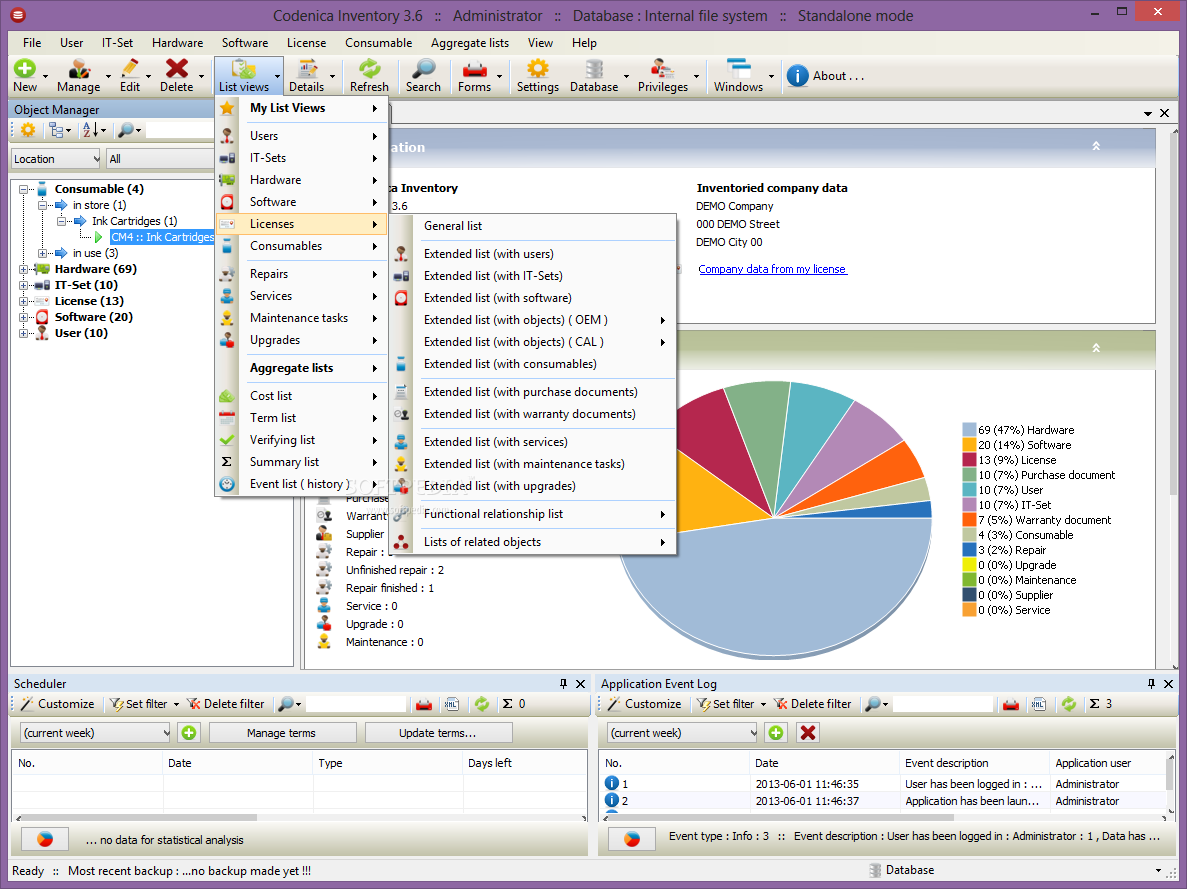Click the Refresh toolbar icon
The height and width of the screenshot is (889, 1187).
coord(369,69)
